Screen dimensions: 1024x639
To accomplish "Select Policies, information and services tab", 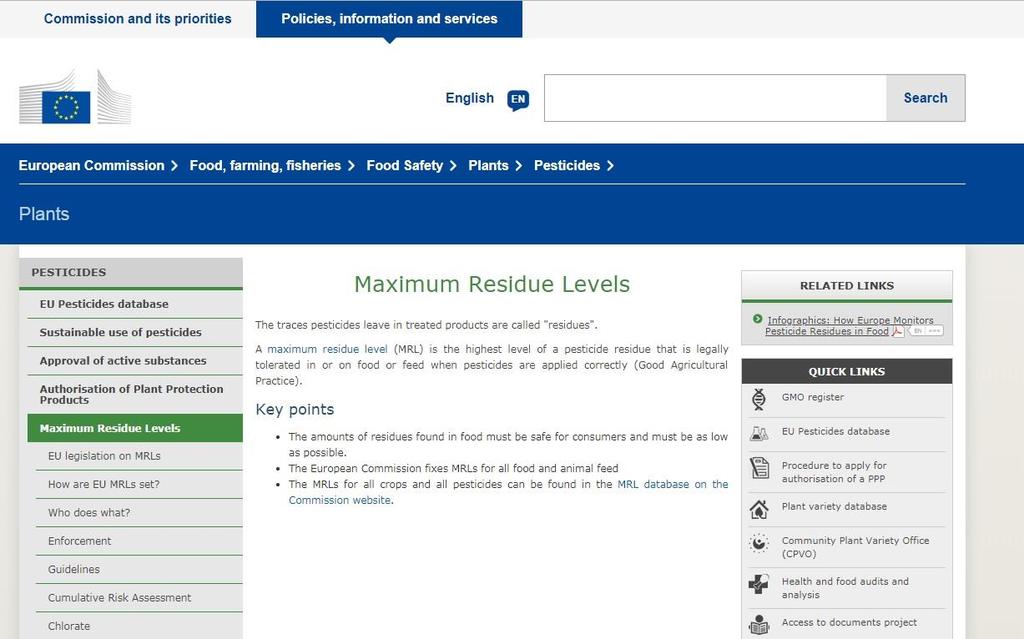I will (389, 19).
